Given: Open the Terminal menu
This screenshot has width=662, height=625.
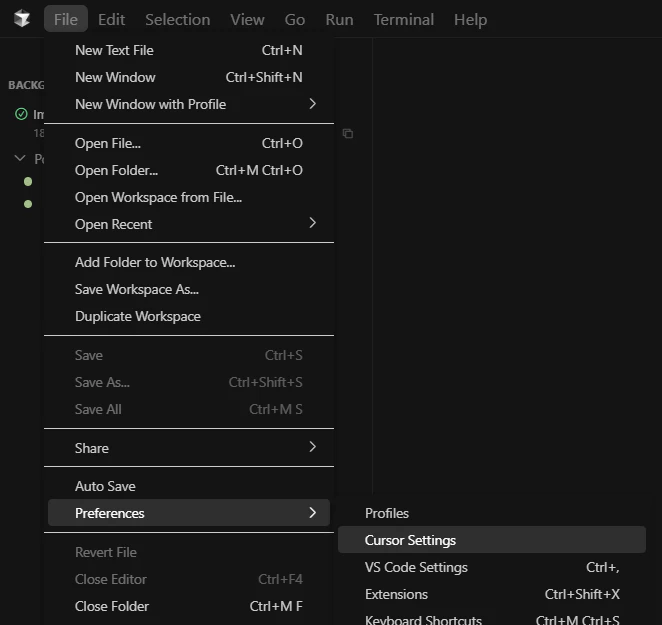Looking at the screenshot, I should pos(404,19).
